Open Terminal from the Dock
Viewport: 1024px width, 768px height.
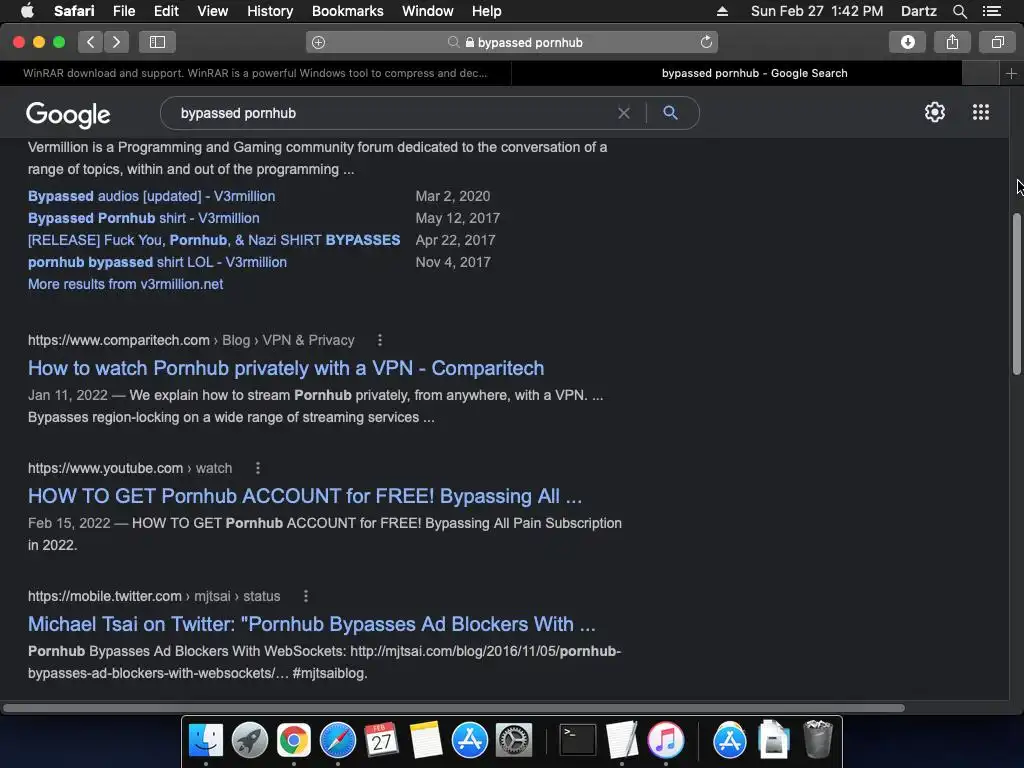(578, 741)
